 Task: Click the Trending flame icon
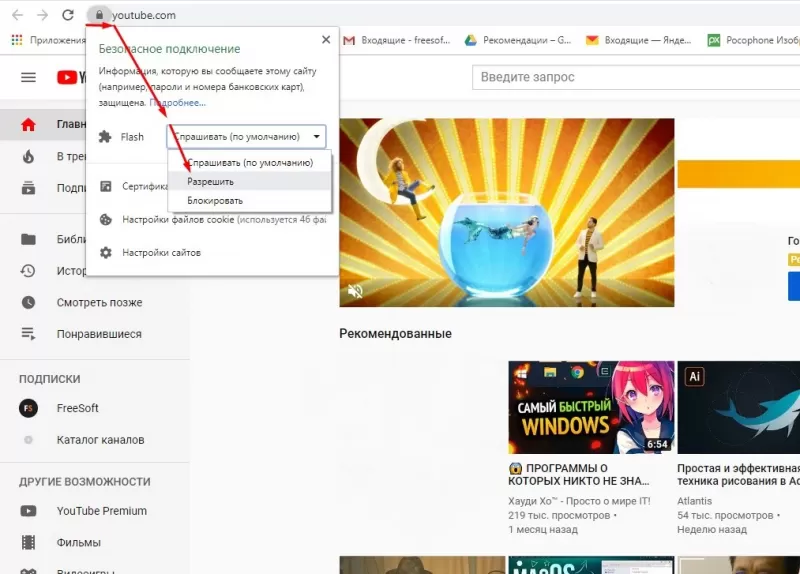(29, 156)
